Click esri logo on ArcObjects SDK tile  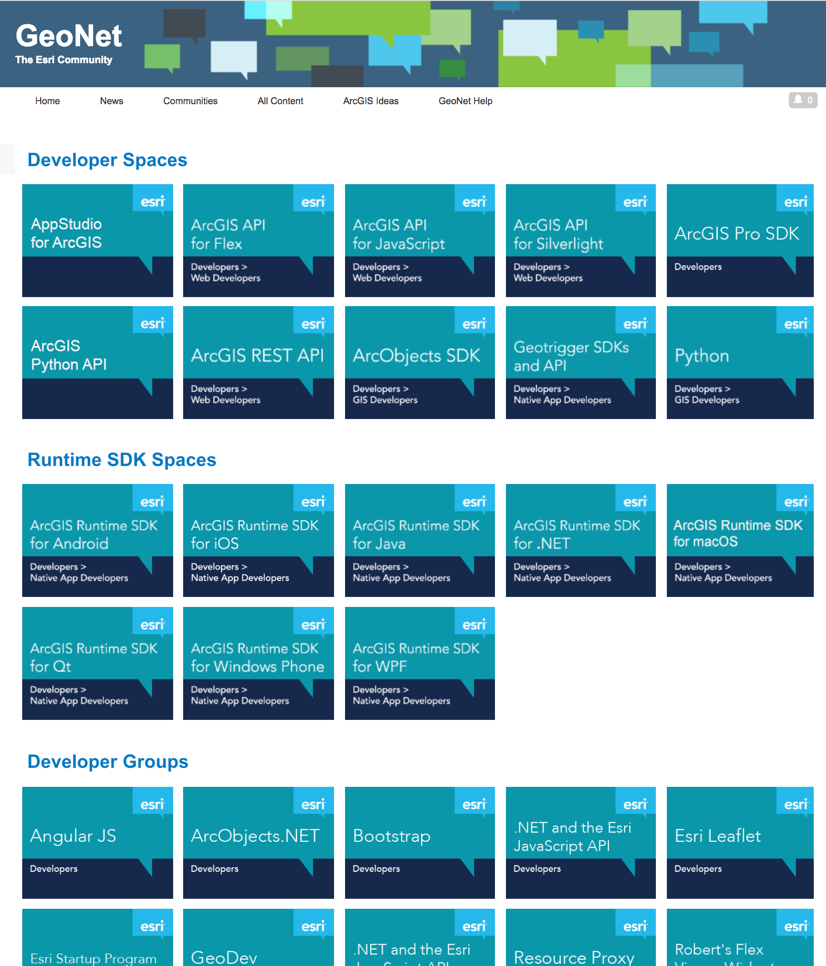pos(474,323)
